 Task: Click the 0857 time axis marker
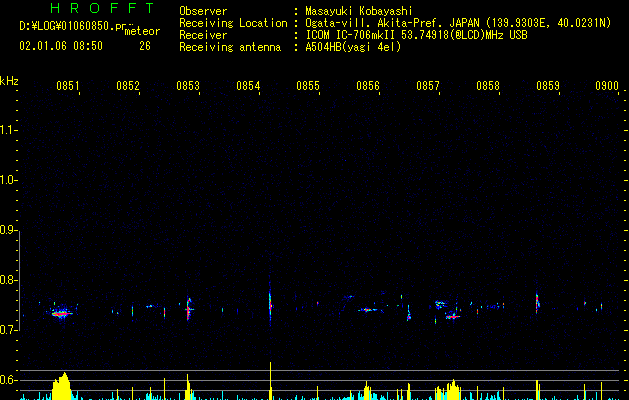point(428,86)
